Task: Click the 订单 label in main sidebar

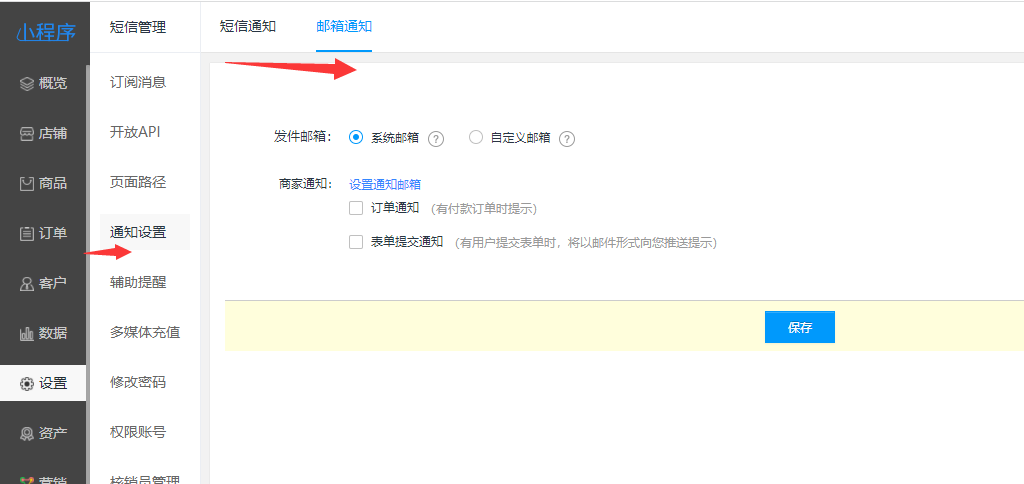Action: [x=52, y=233]
